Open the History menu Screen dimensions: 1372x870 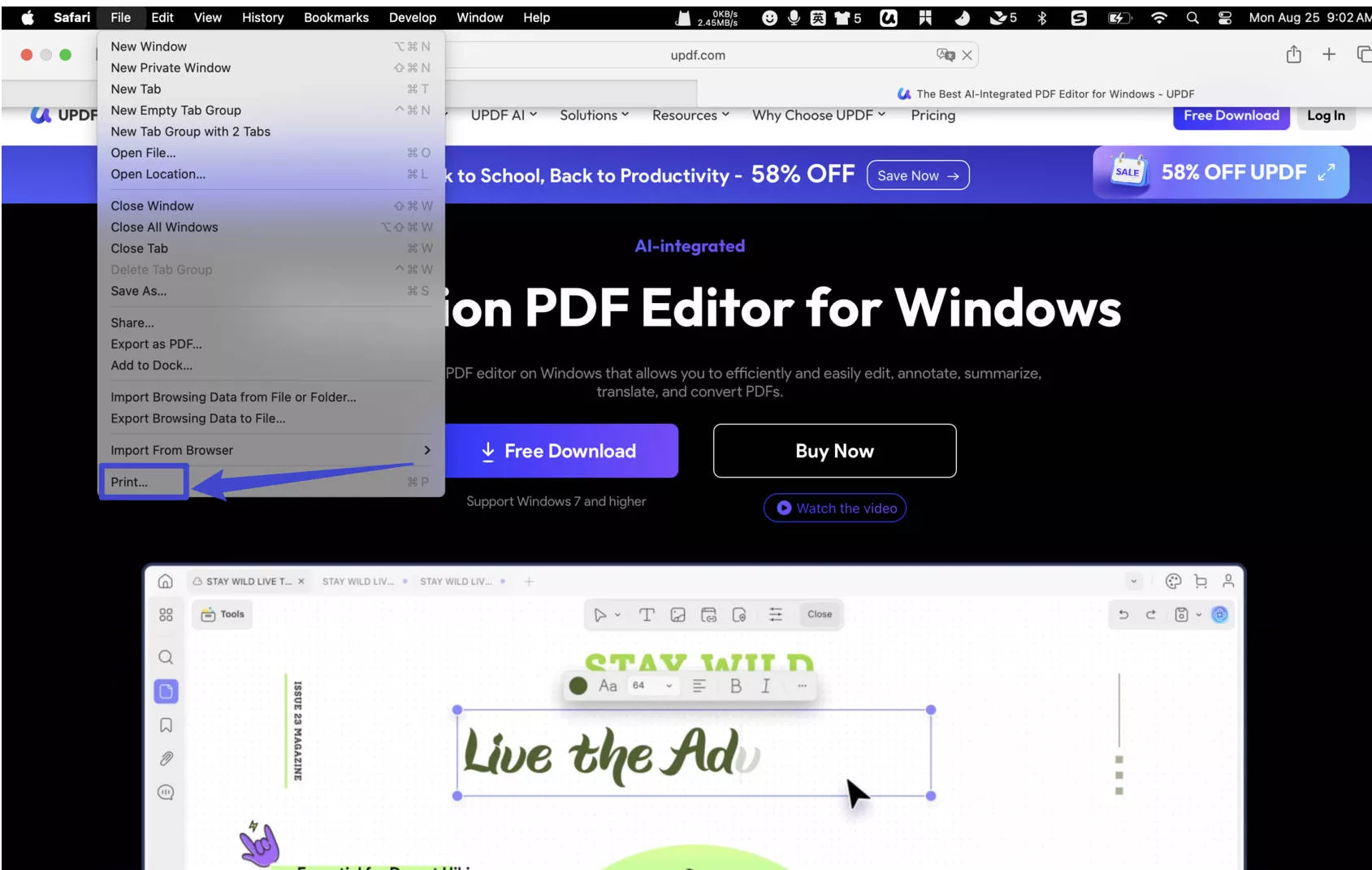click(263, 17)
